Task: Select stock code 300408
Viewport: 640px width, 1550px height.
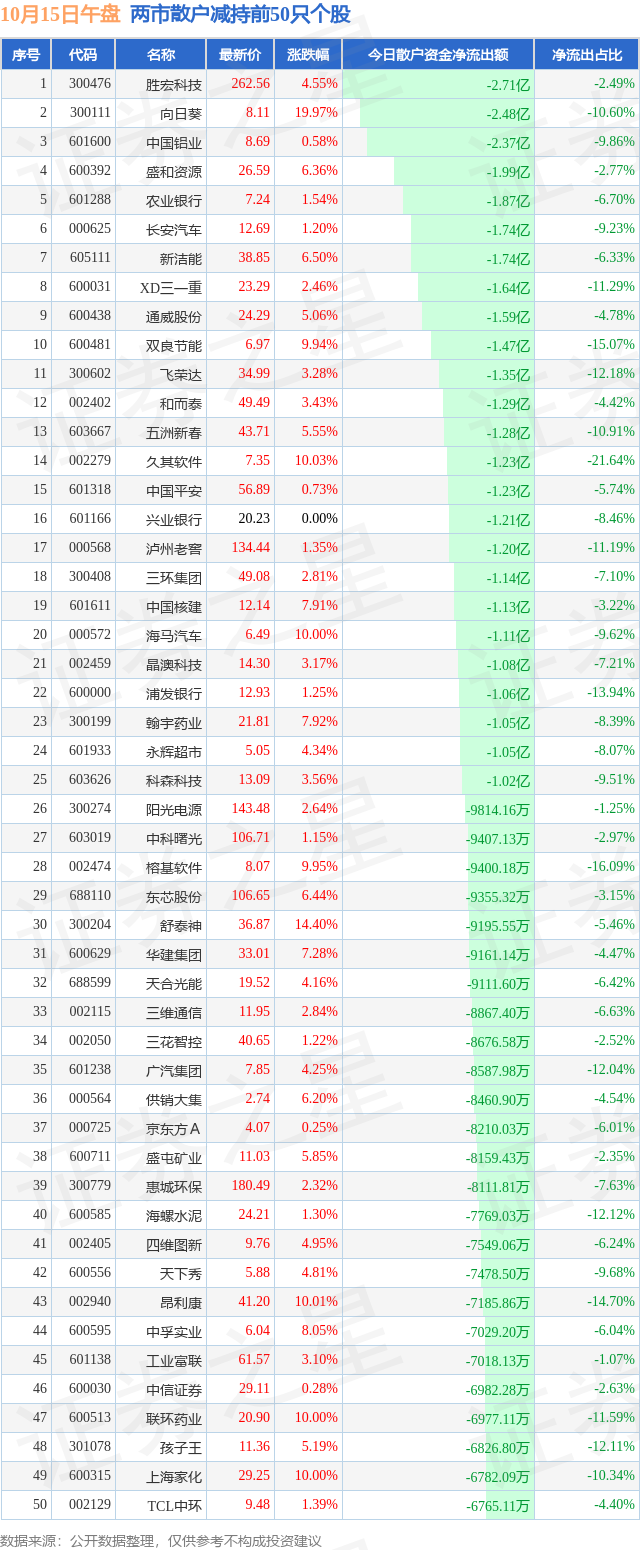Action: (x=90, y=577)
